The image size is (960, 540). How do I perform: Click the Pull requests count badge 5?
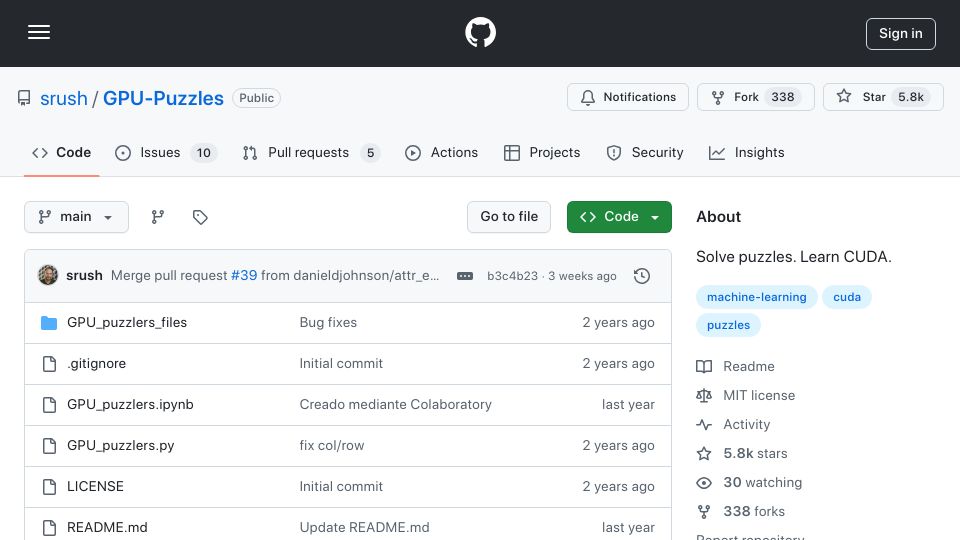[x=370, y=153]
